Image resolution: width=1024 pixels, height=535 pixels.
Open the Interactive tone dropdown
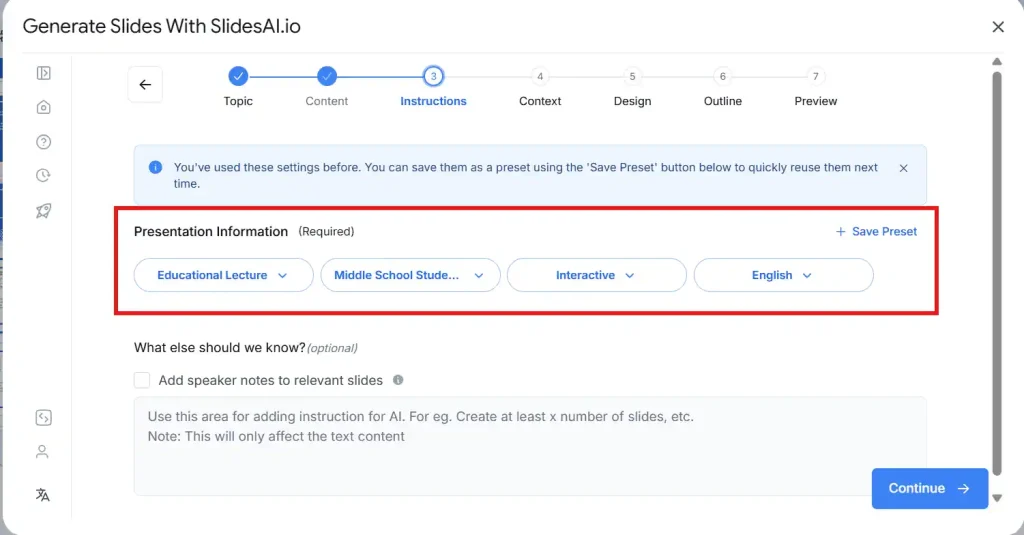[596, 275]
